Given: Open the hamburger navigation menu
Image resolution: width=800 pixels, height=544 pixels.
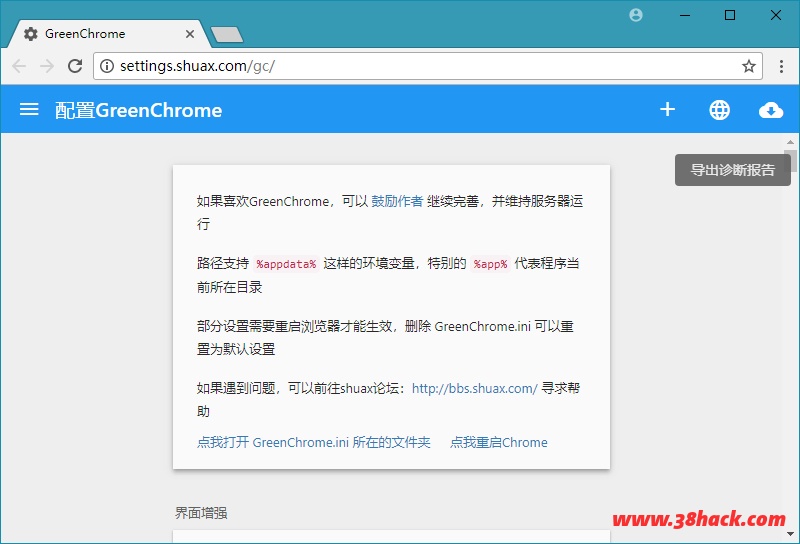Looking at the screenshot, I should 29,109.
